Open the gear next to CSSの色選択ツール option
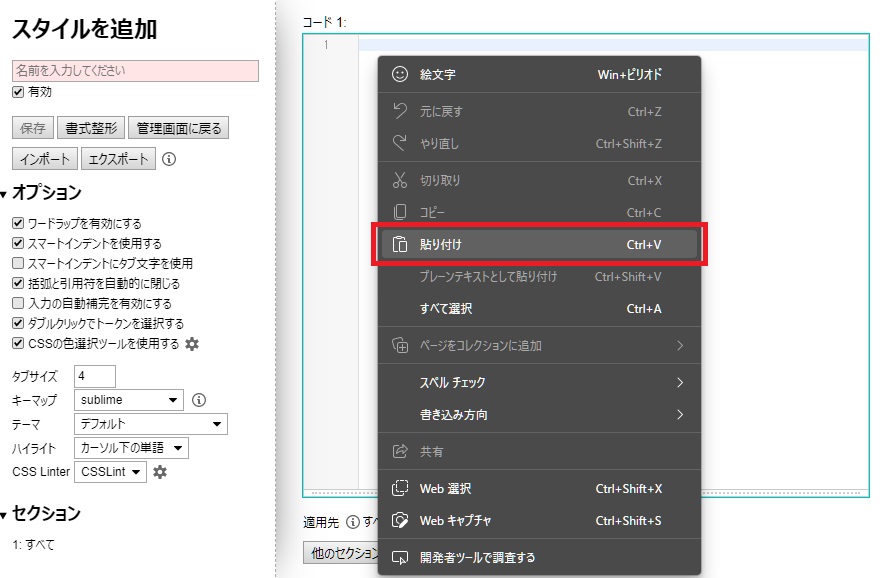Screen dimensions: 891x578 pos(192,343)
